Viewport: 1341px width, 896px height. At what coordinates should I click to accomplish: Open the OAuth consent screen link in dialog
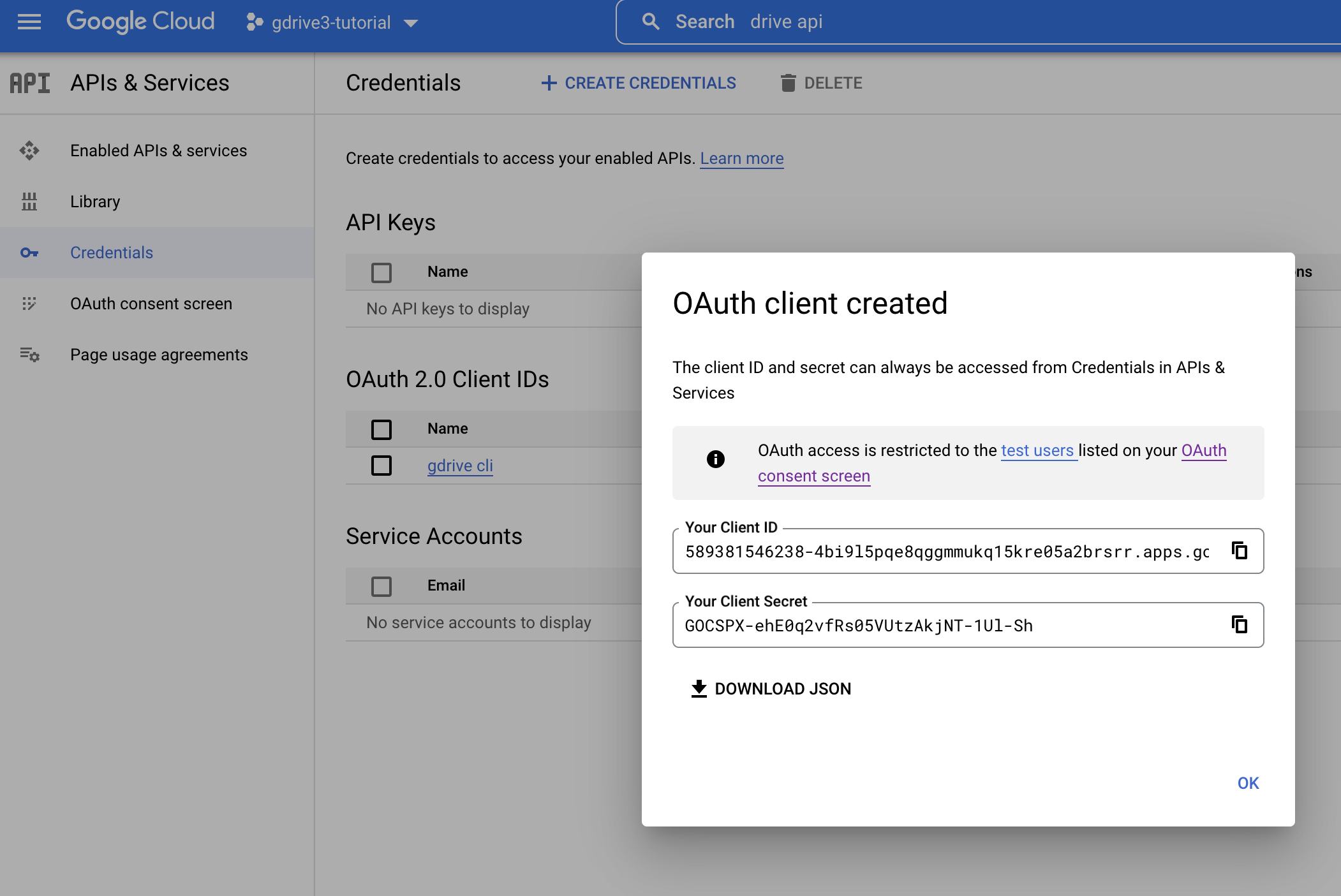[992, 463]
